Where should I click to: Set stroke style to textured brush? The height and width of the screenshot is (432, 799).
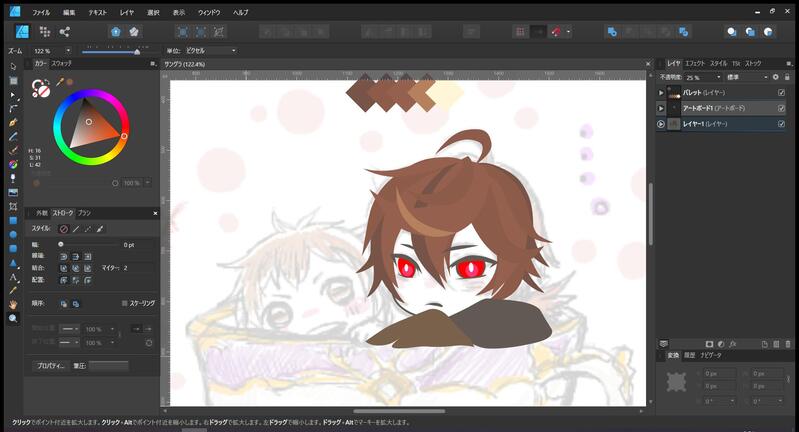[x=100, y=229]
